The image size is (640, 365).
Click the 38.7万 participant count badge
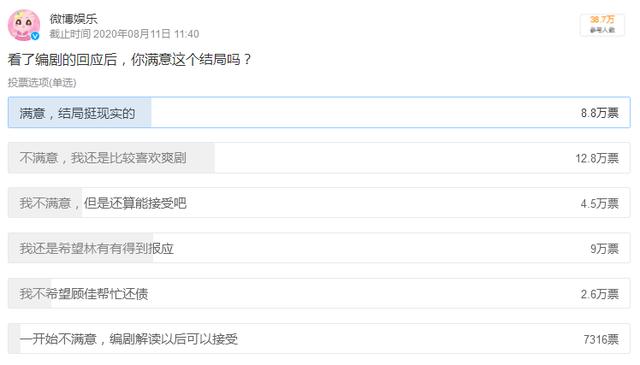click(602, 25)
